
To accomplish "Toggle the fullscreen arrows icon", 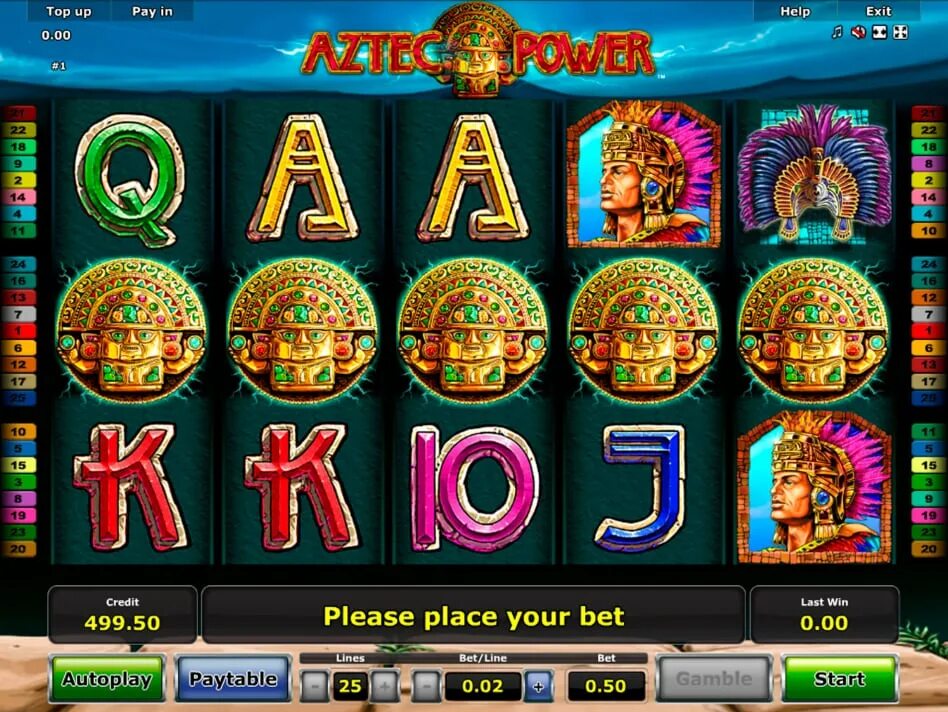I will 900,33.
